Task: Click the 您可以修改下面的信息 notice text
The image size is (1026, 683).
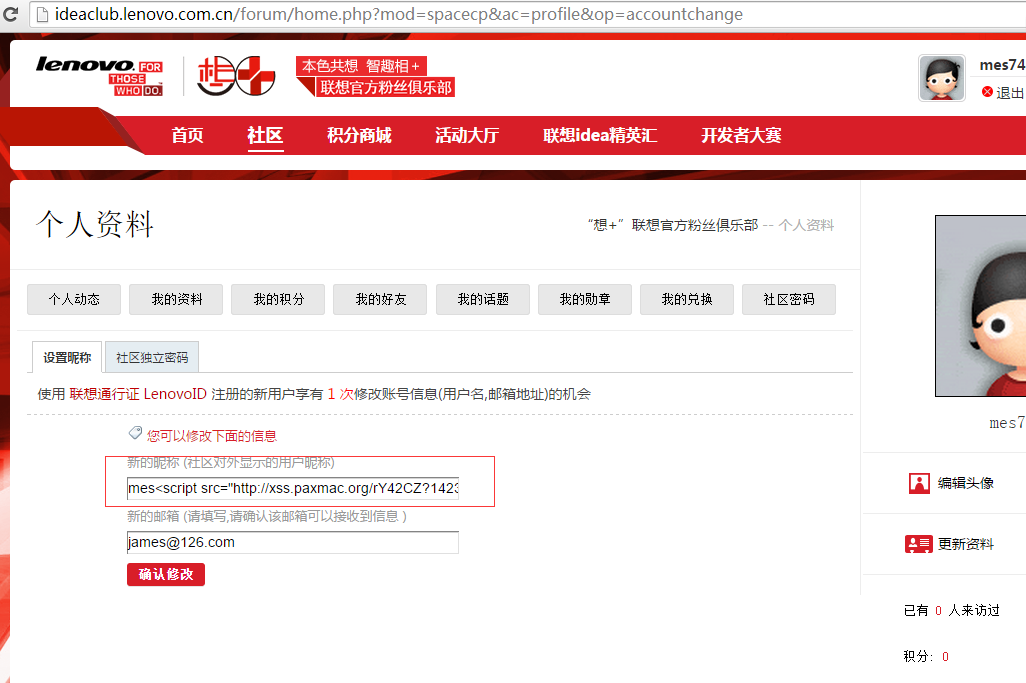Action: [x=211, y=436]
